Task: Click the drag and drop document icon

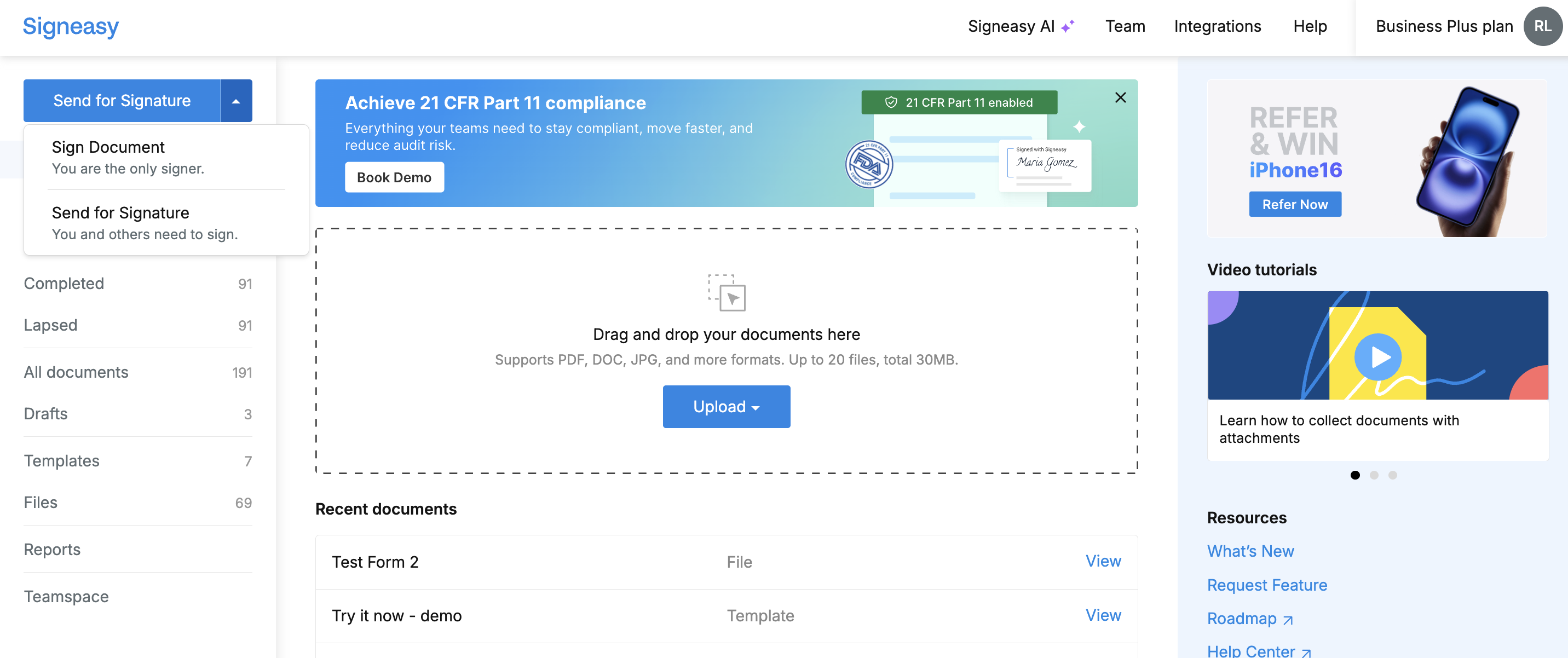Action: coord(726,293)
